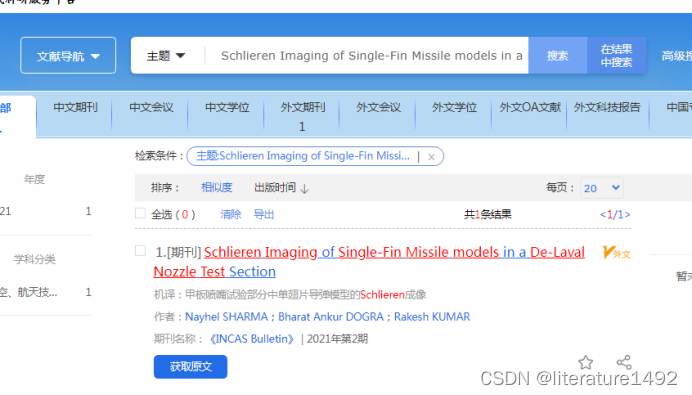Click the 获取原文 button
Image resolution: width=692 pixels, height=395 pixels.
pos(191,367)
